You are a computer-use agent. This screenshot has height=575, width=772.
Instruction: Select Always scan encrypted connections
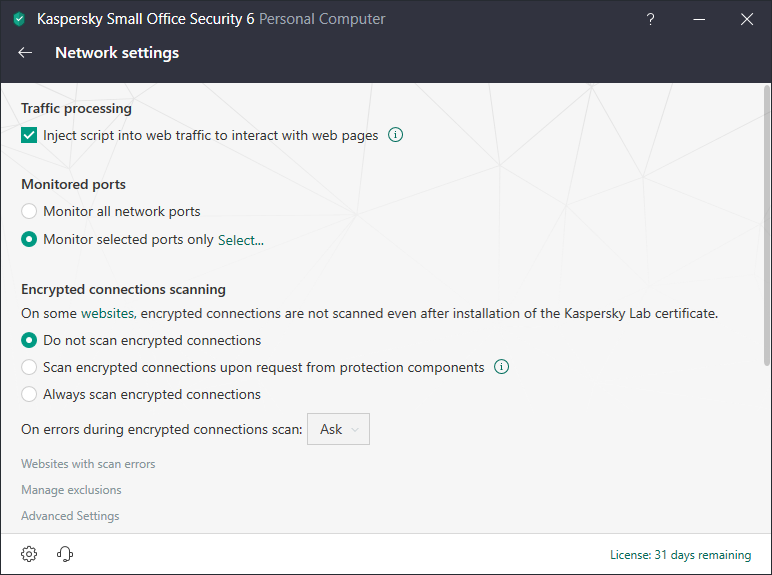(x=29, y=394)
